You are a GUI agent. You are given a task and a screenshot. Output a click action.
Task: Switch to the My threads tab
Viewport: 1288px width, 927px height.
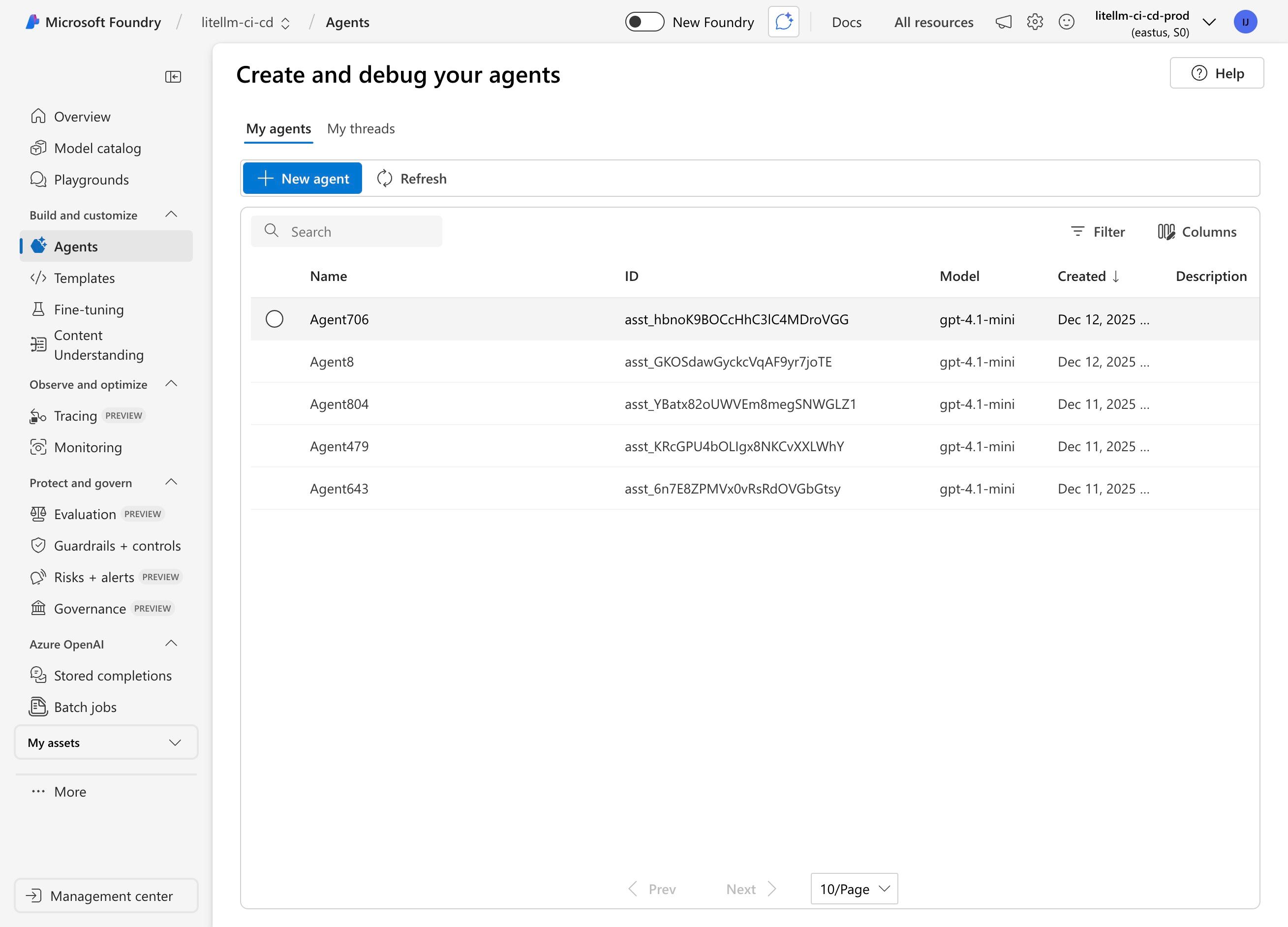361,128
